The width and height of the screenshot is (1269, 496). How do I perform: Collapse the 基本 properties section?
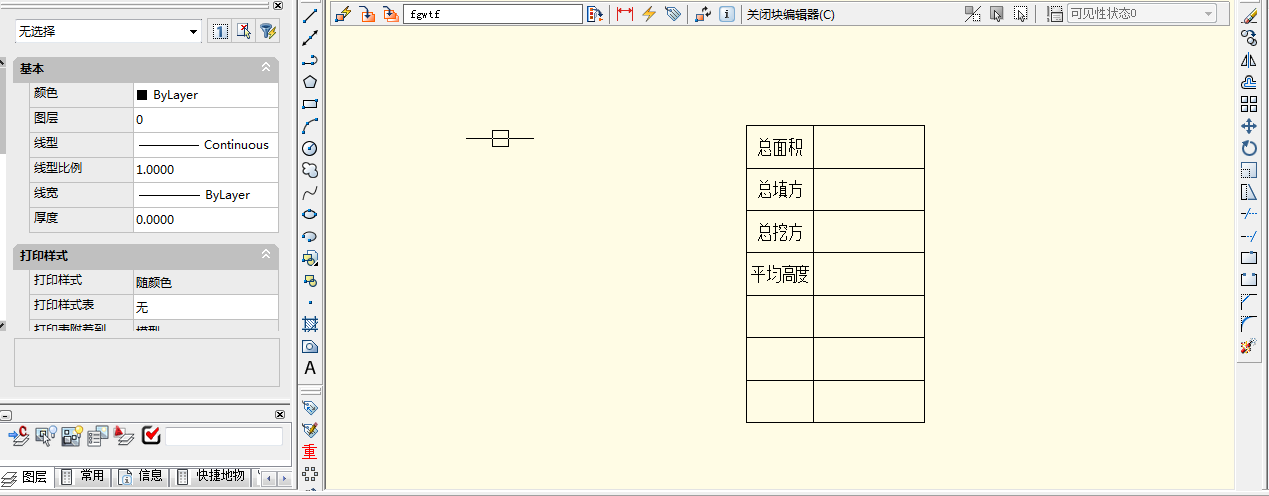click(266, 68)
